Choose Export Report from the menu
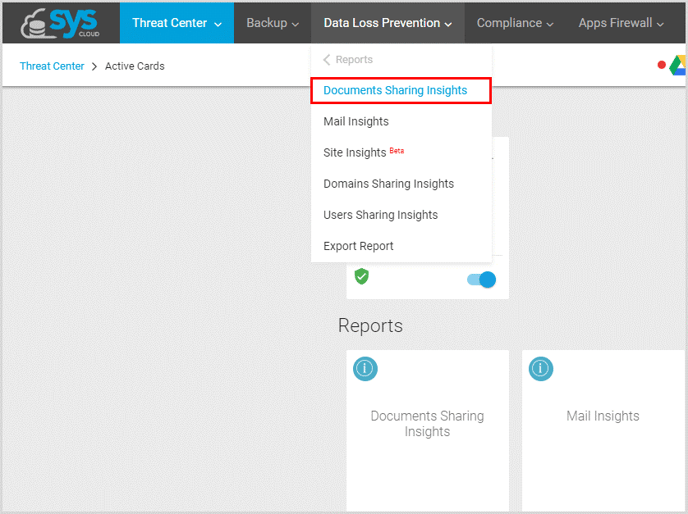 (x=401, y=246)
